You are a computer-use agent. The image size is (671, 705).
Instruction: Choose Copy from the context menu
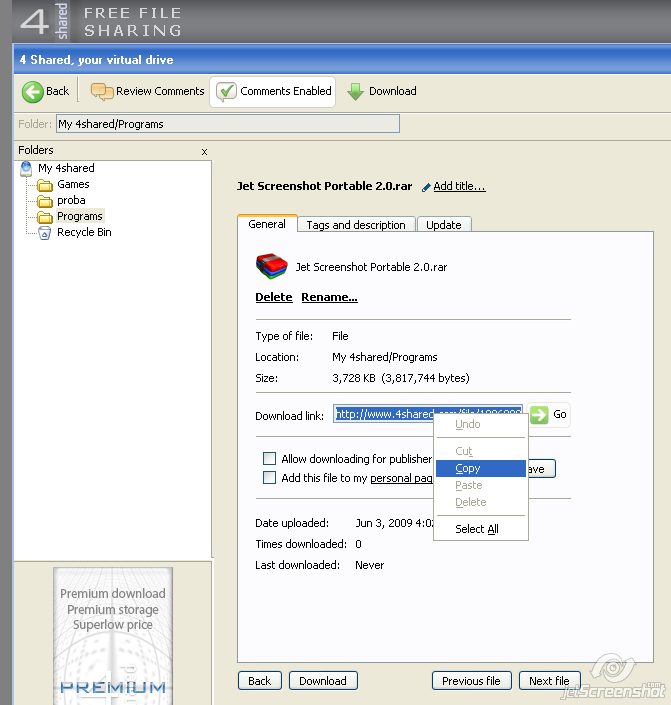[481, 468]
